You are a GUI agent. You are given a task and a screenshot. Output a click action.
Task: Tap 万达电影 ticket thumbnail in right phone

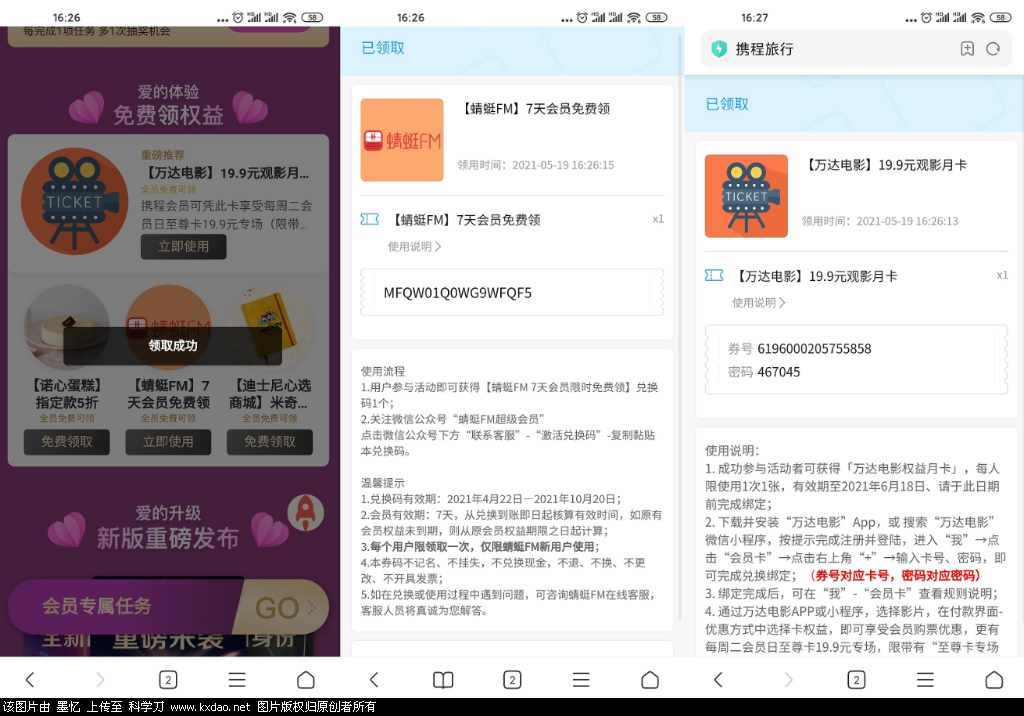746,196
